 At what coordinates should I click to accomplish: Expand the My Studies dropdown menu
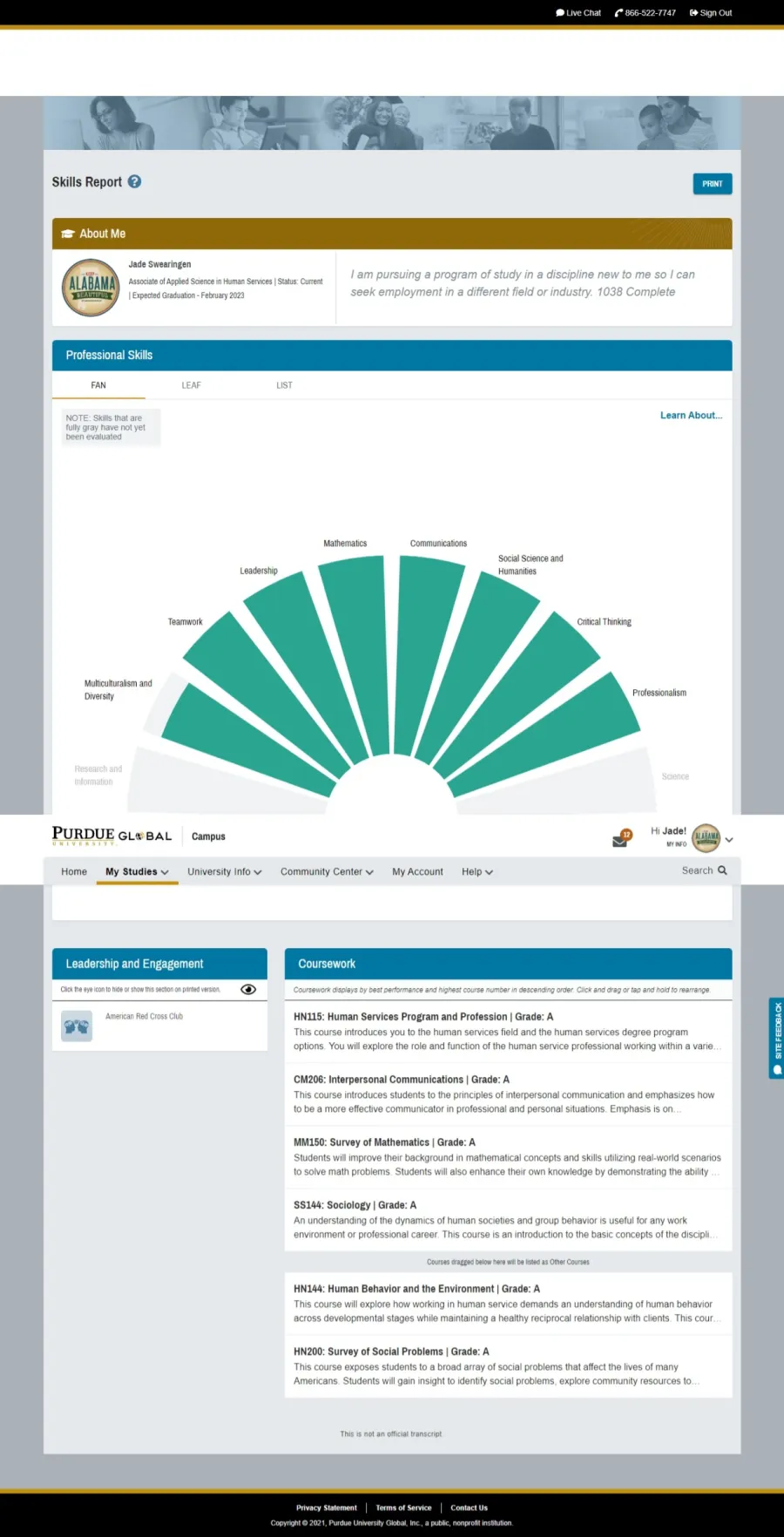[137, 871]
